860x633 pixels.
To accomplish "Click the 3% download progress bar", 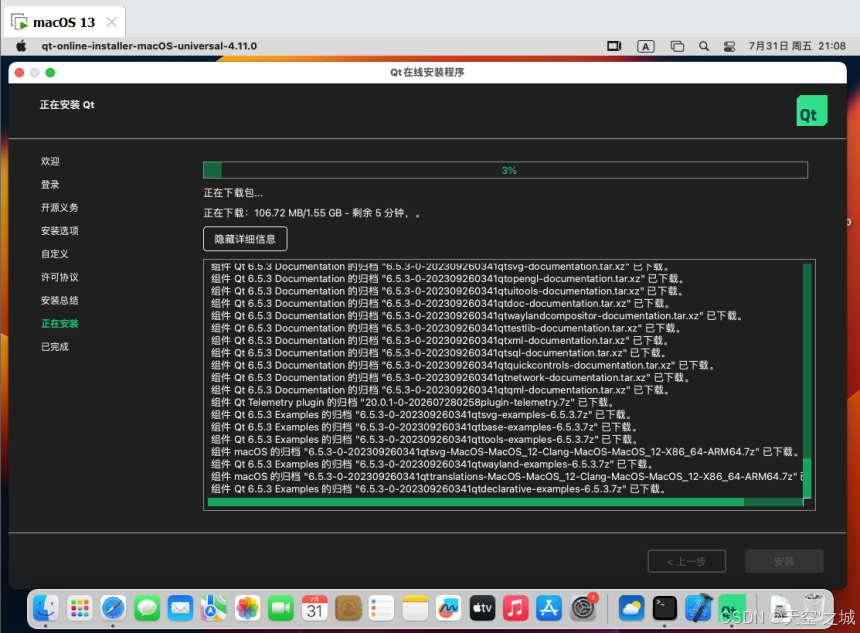I will pyautogui.click(x=505, y=170).
